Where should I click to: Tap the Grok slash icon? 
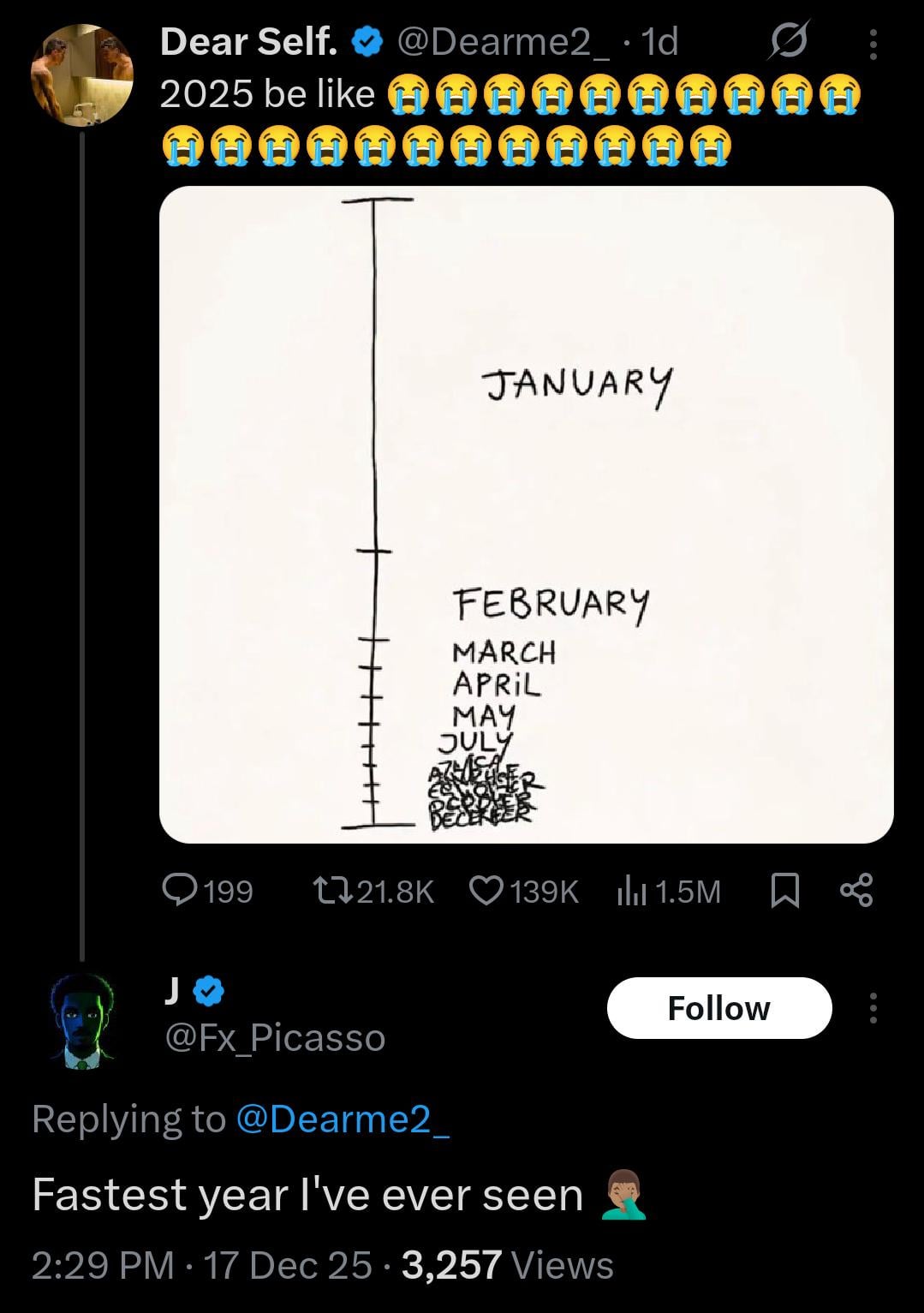(x=788, y=42)
